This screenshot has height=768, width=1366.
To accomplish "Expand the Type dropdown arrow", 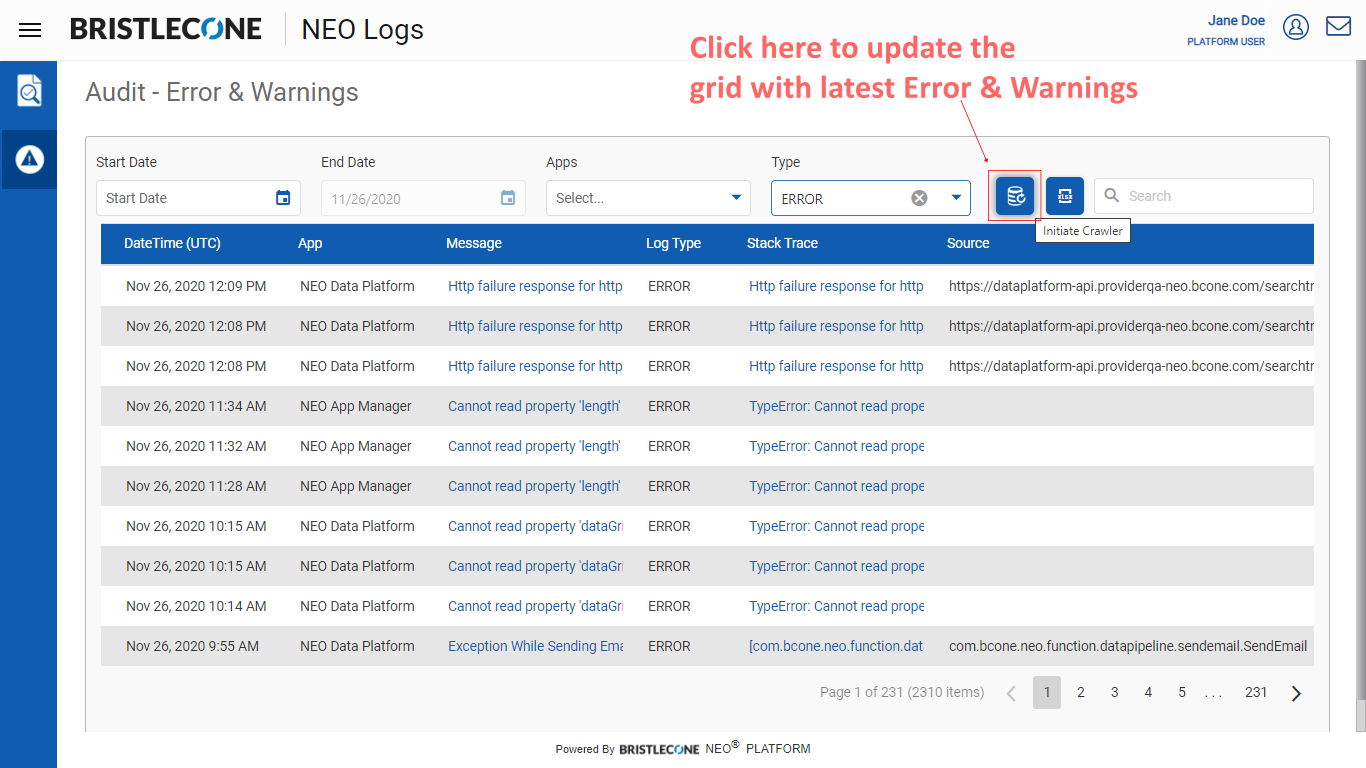I will (x=956, y=198).
